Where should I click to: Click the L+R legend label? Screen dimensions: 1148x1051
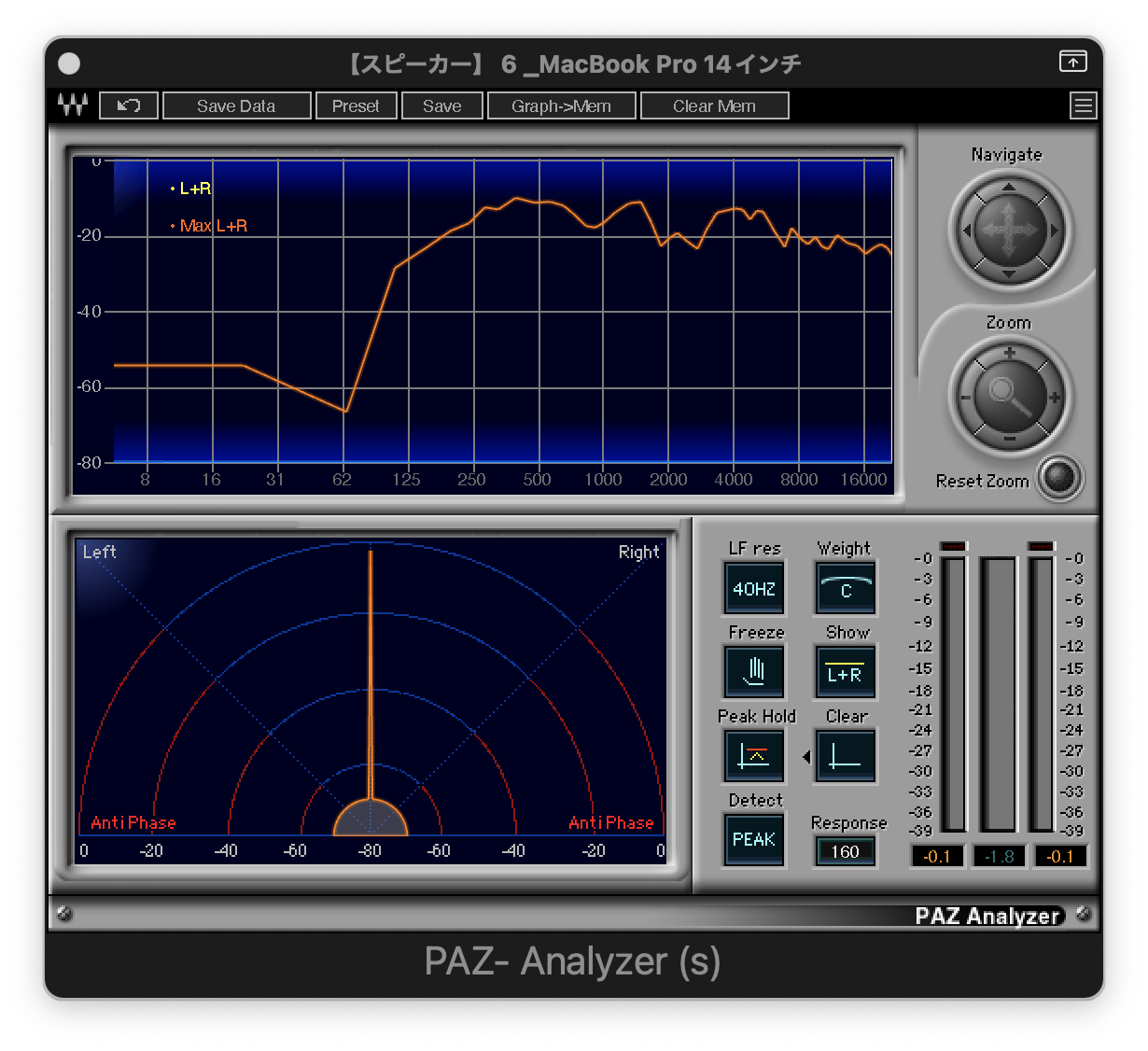point(195,189)
